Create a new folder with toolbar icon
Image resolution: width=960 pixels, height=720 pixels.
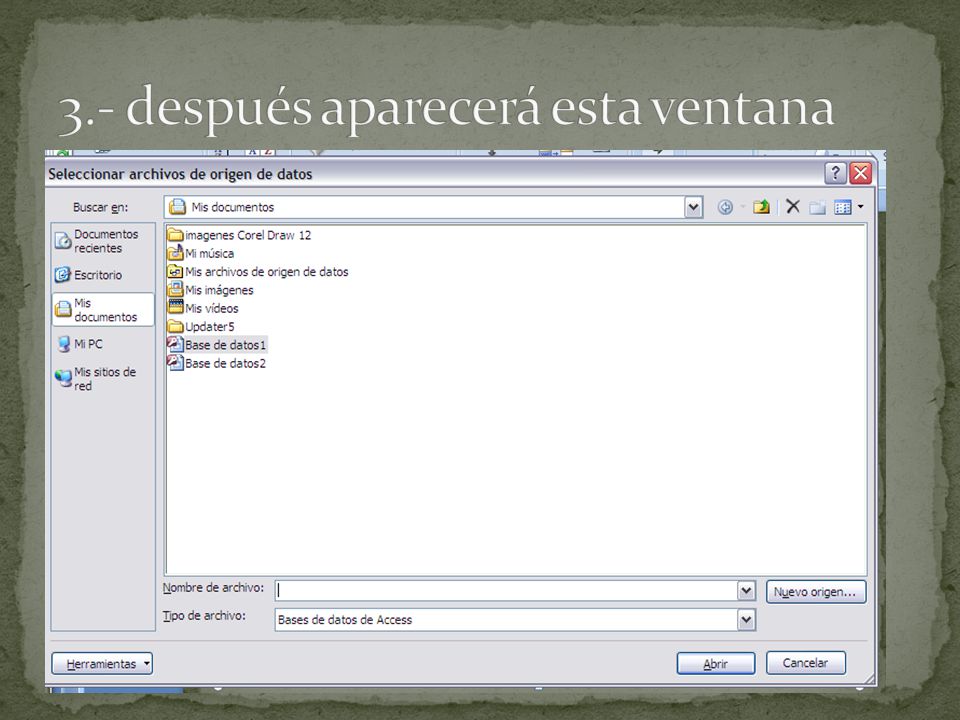[x=817, y=208]
